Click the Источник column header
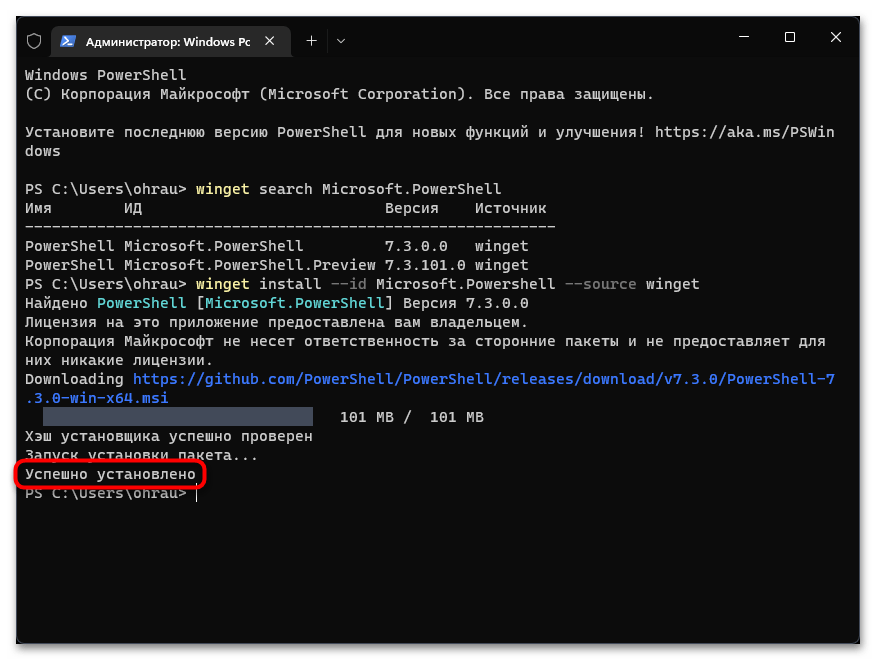Screen dimensions: 876x660 (510, 208)
